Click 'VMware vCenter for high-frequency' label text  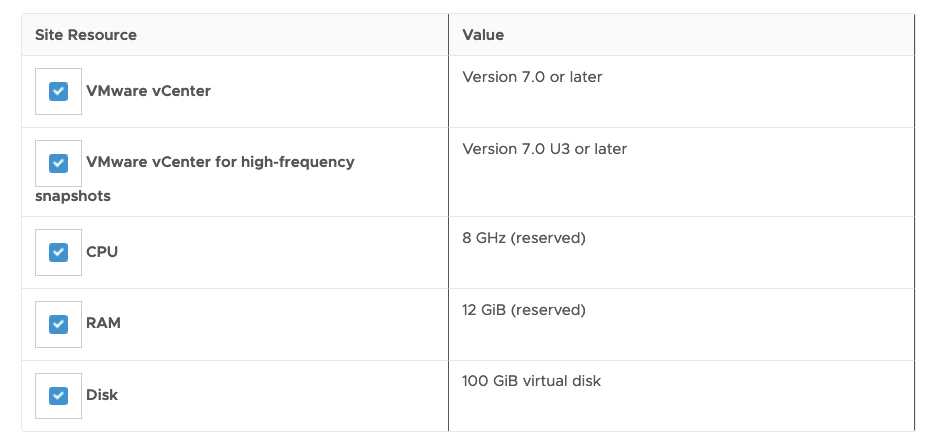point(220,162)
